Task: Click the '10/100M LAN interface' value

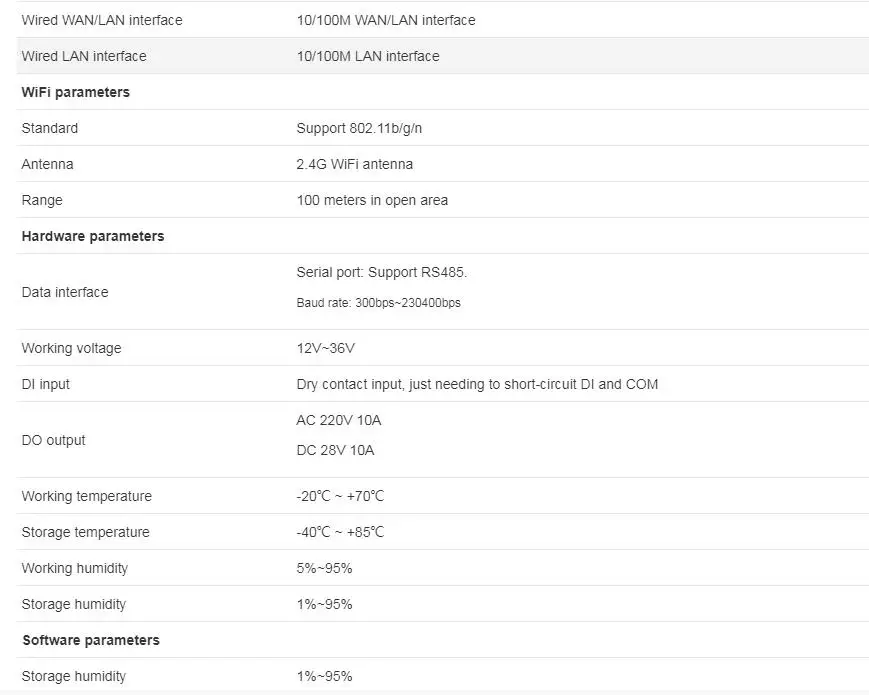Action: tap(368, 56)
